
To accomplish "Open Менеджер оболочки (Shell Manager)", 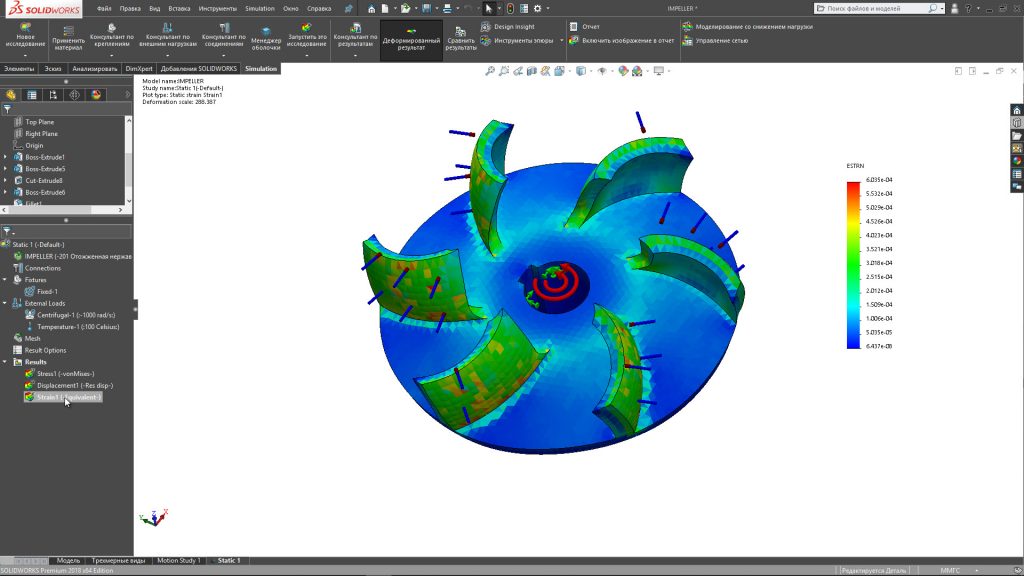I will [x=266, y=39].
